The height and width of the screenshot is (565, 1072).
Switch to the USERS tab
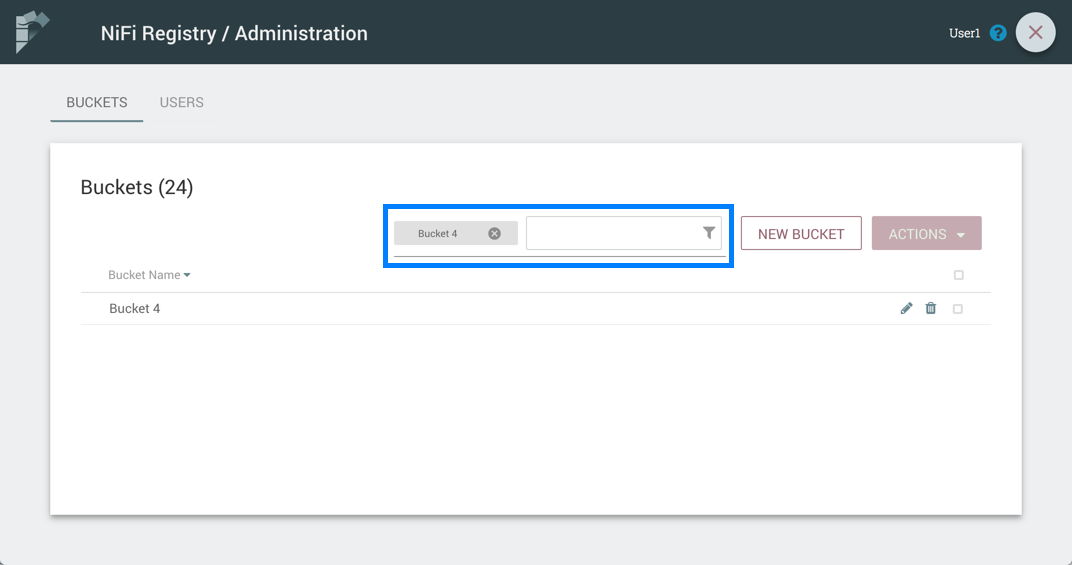pos(181,102)
